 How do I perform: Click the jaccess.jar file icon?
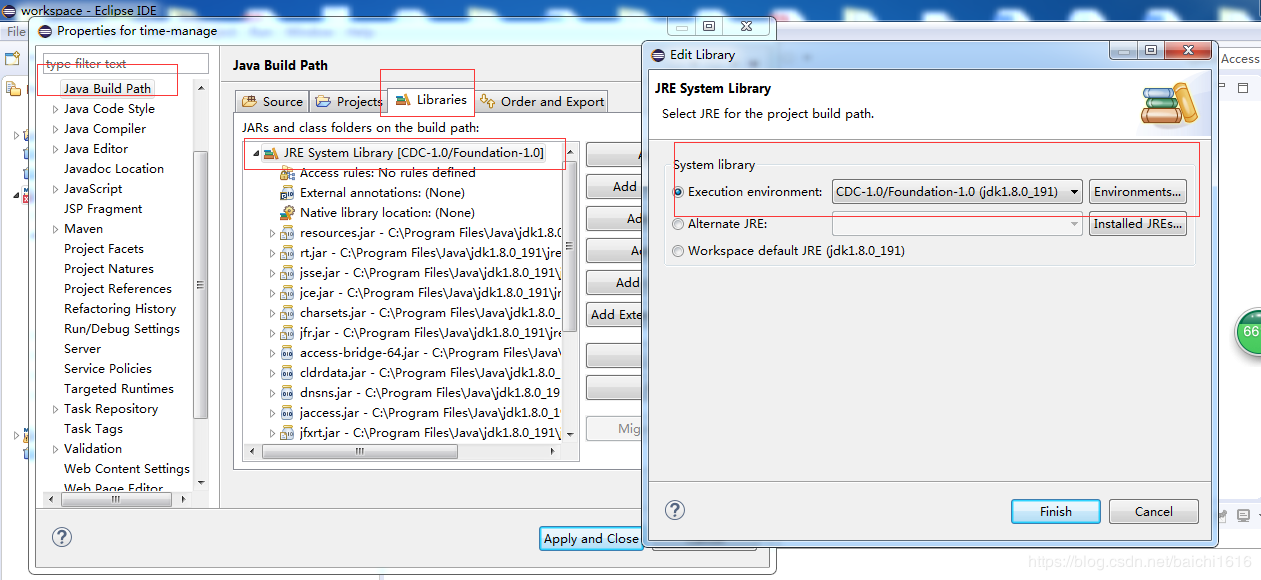tap(288, 413)
